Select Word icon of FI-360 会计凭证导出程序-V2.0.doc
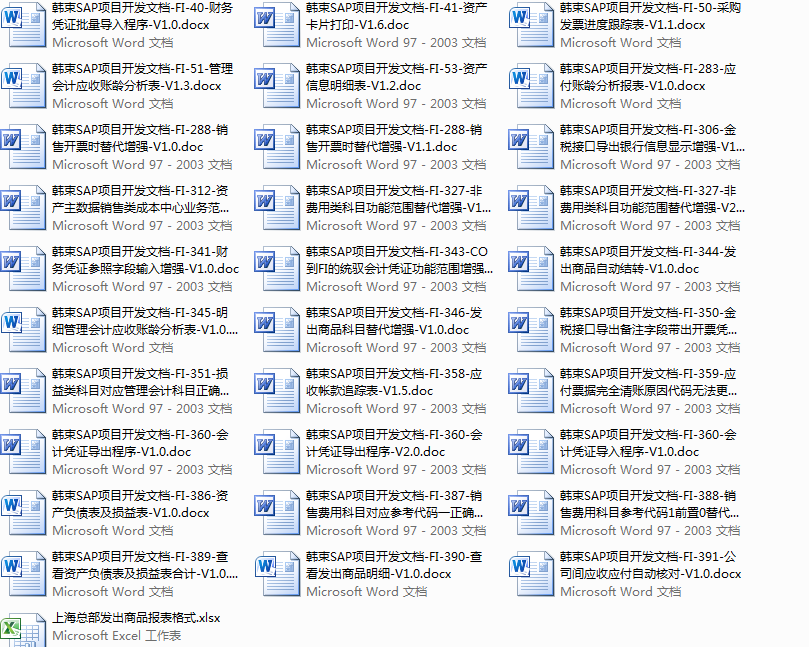 click(277, 450)
